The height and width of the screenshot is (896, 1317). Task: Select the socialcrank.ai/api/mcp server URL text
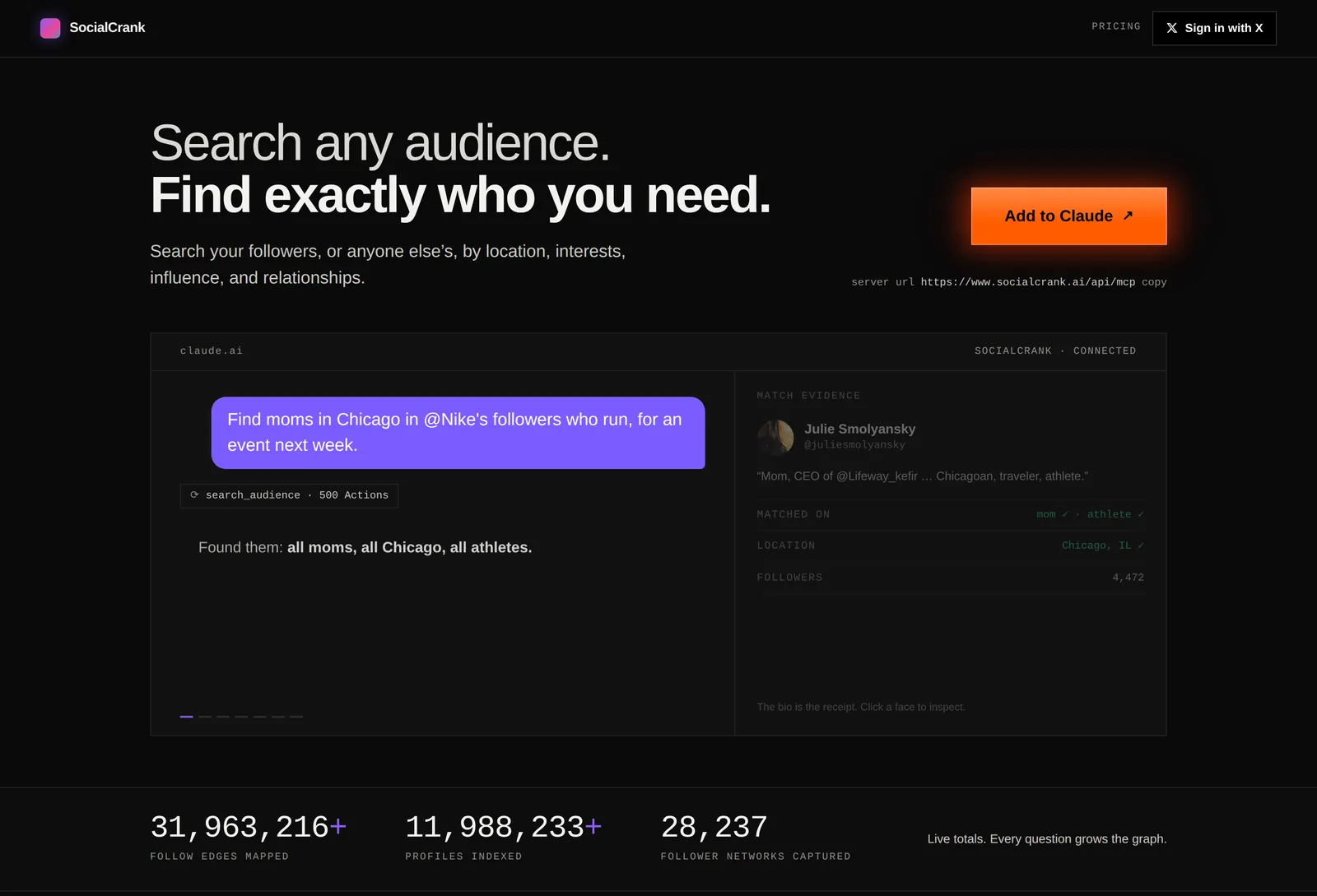tap(1027, 282)
